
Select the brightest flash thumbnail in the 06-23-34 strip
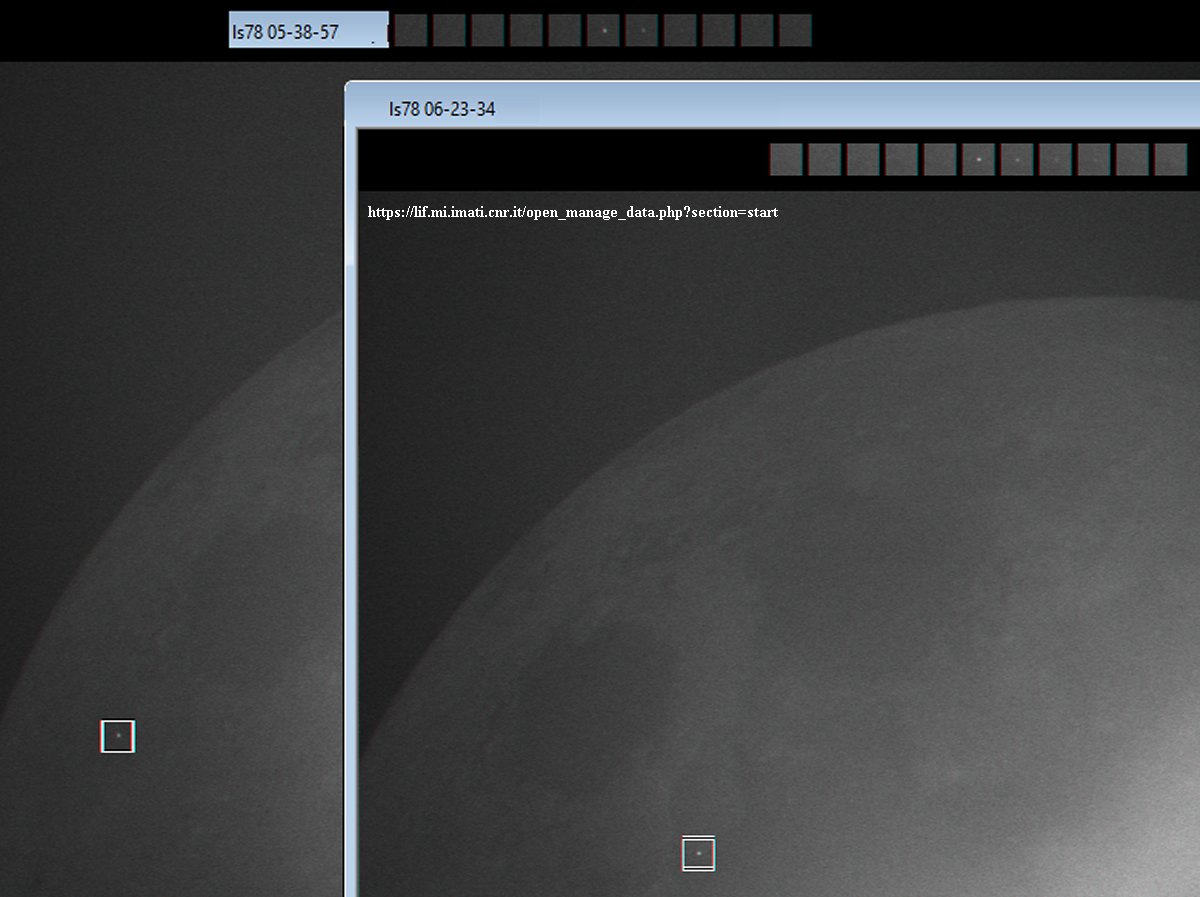point(978,160)
